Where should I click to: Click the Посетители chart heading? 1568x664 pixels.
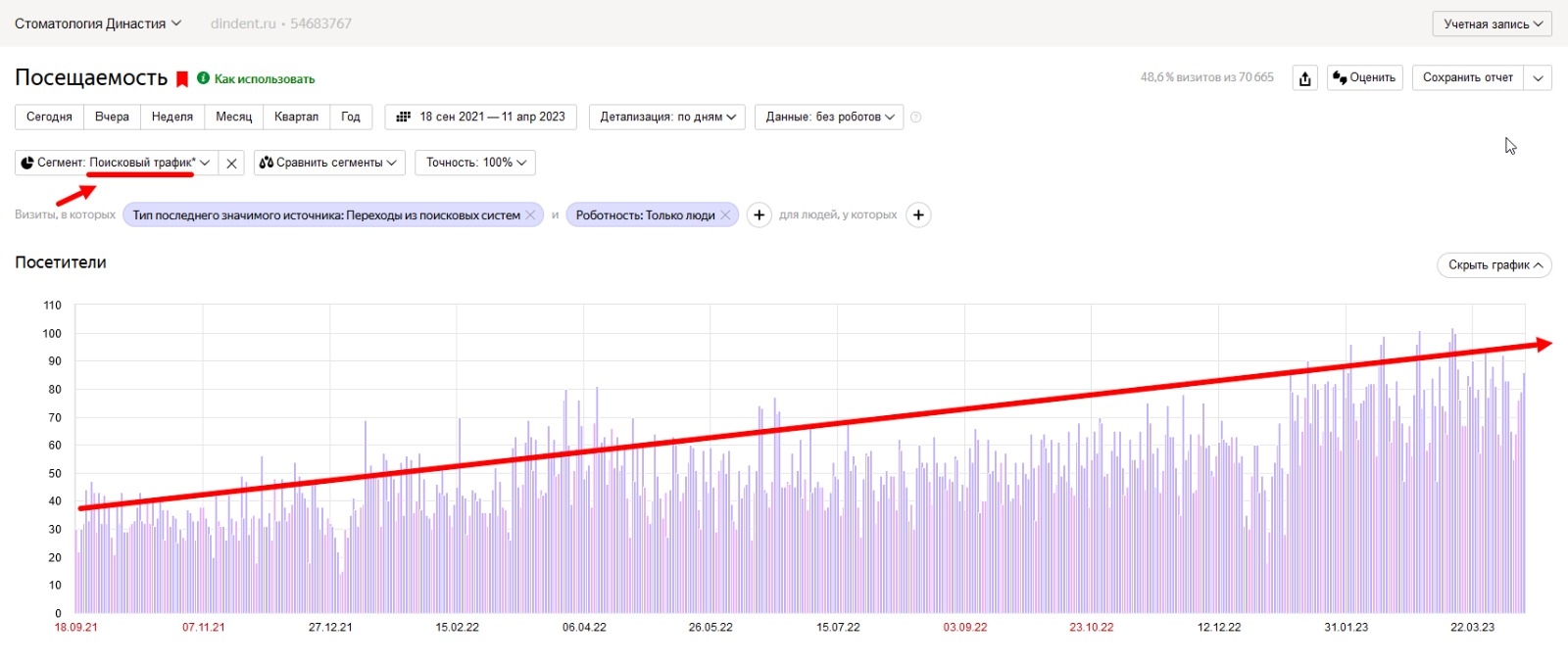click(x=61, y=262)
